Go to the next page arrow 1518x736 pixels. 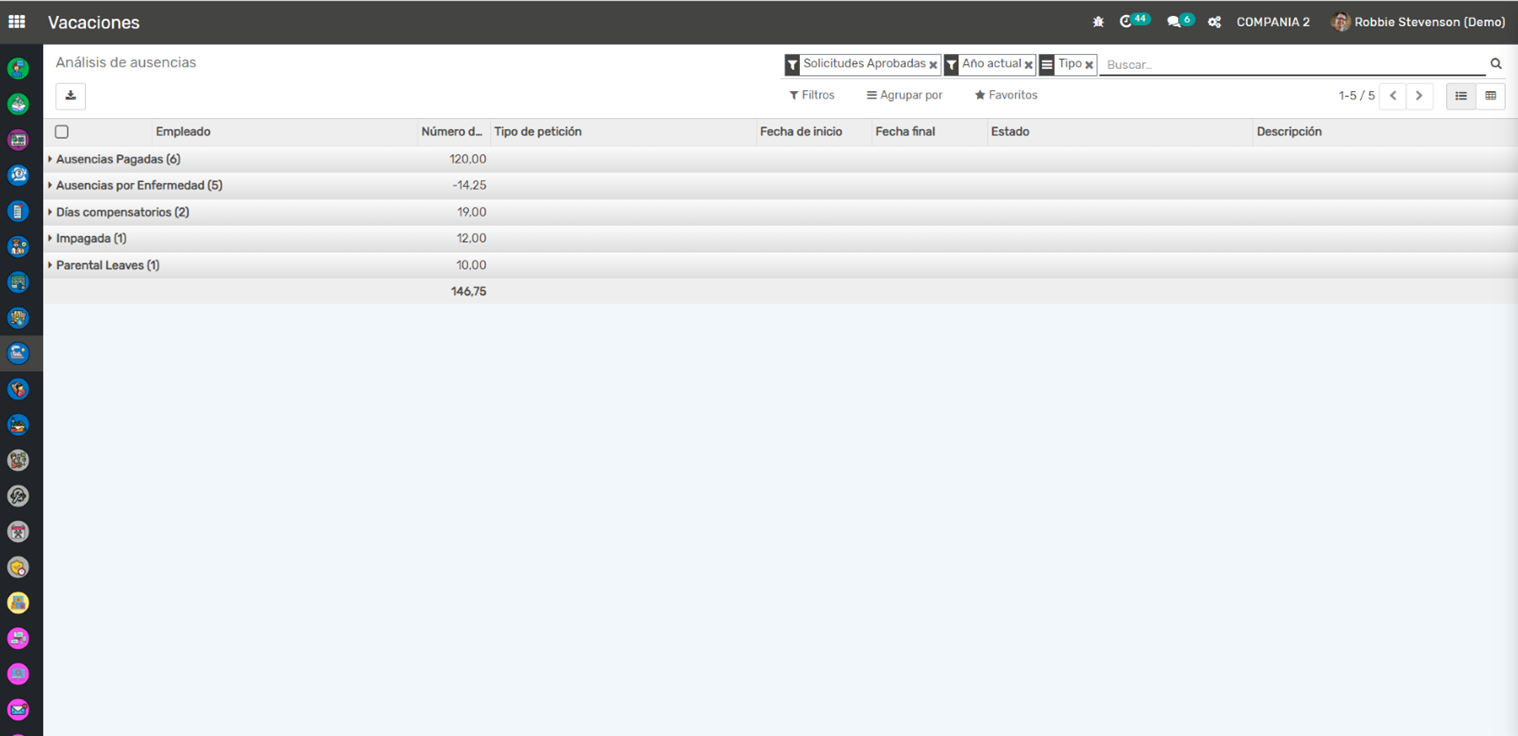pyautogui.click(x=1419, y=96)
